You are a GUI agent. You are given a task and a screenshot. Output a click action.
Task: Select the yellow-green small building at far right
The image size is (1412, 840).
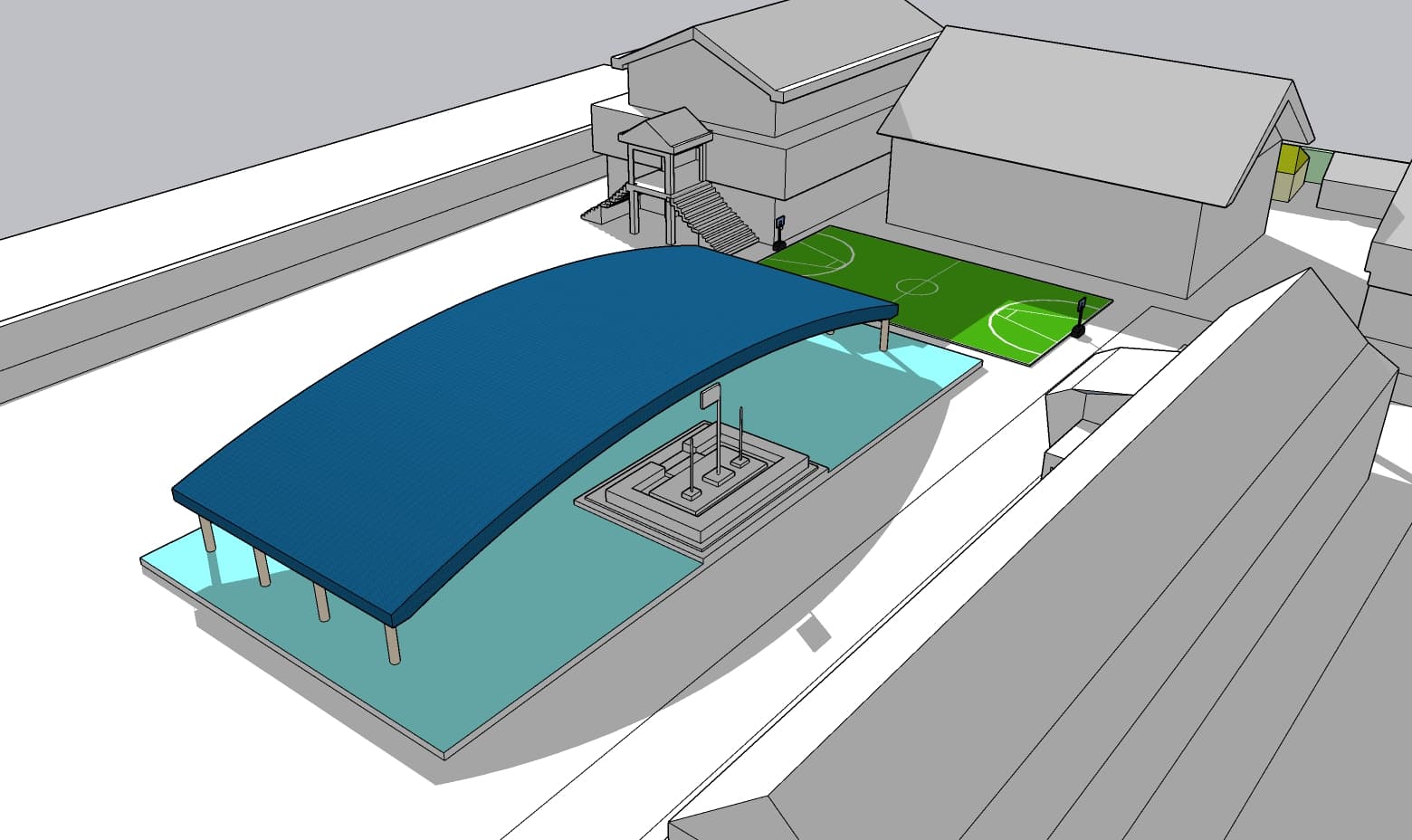point(1288,163)
